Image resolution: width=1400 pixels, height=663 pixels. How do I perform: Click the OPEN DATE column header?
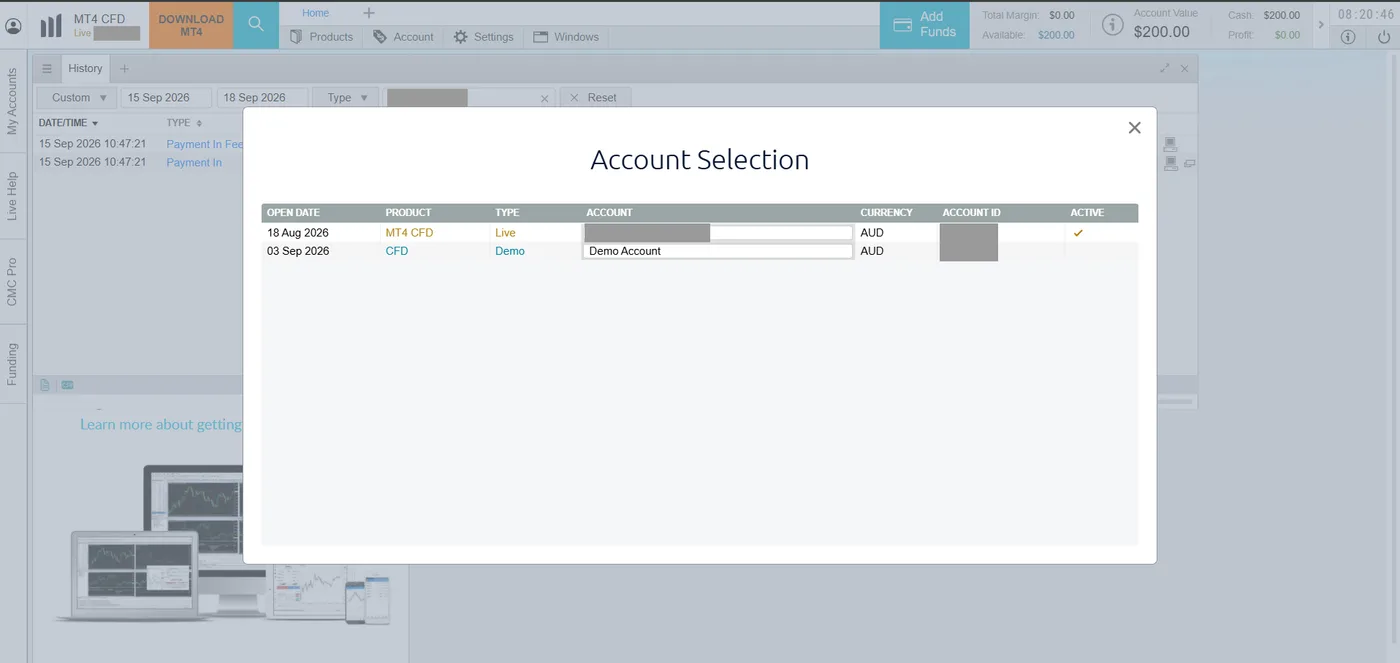tap(293, 213)
